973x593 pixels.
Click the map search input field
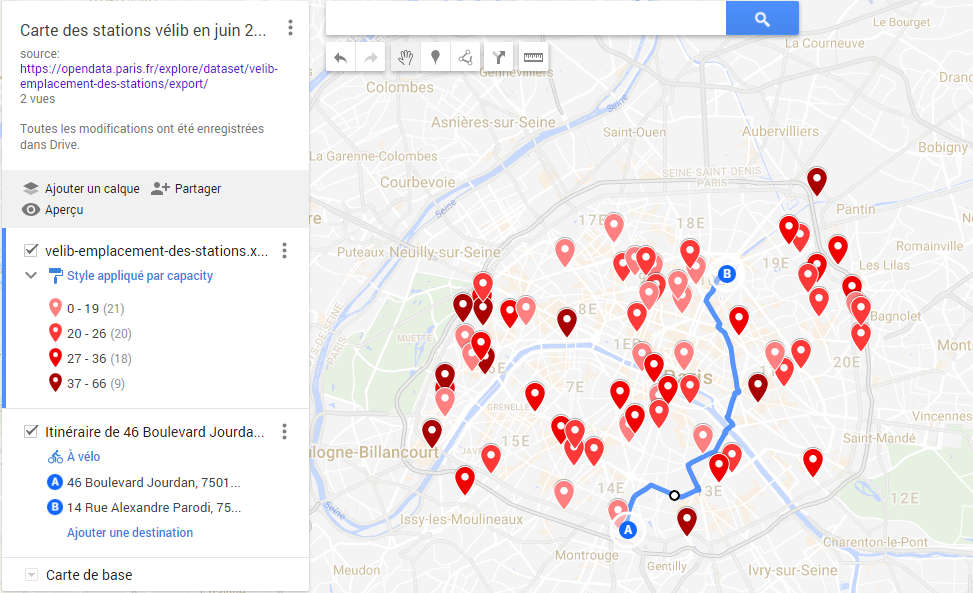526,19
